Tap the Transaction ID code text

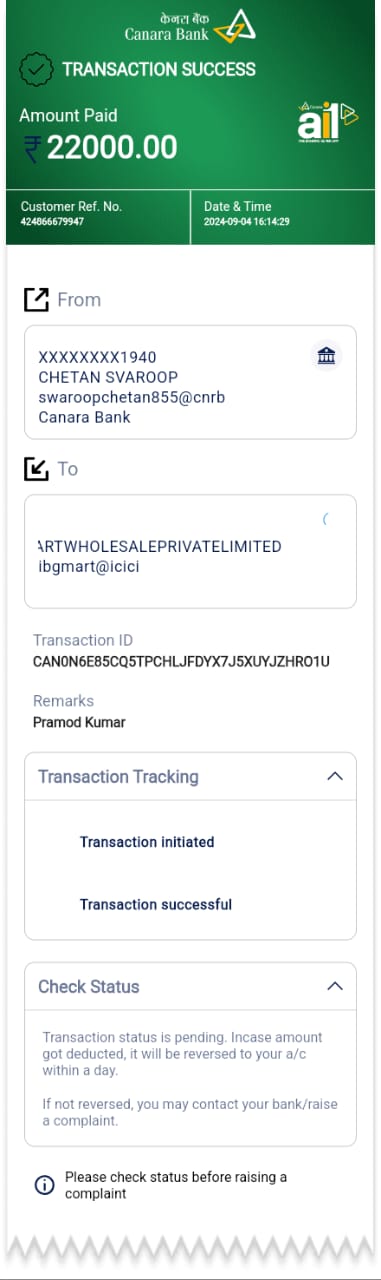(181, 662)
